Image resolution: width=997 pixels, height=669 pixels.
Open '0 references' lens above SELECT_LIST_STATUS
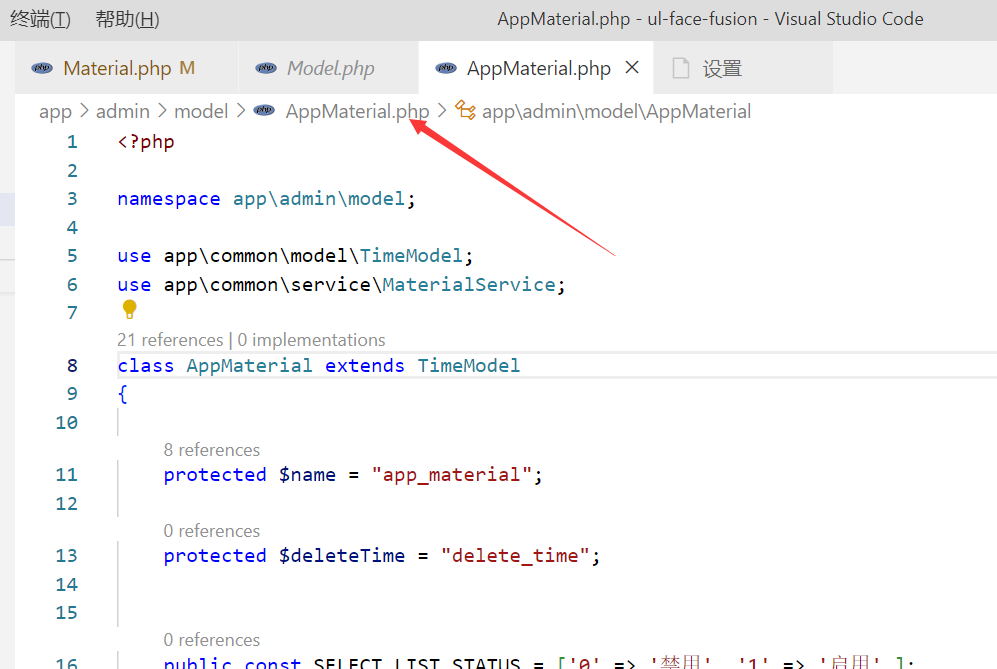212,640
